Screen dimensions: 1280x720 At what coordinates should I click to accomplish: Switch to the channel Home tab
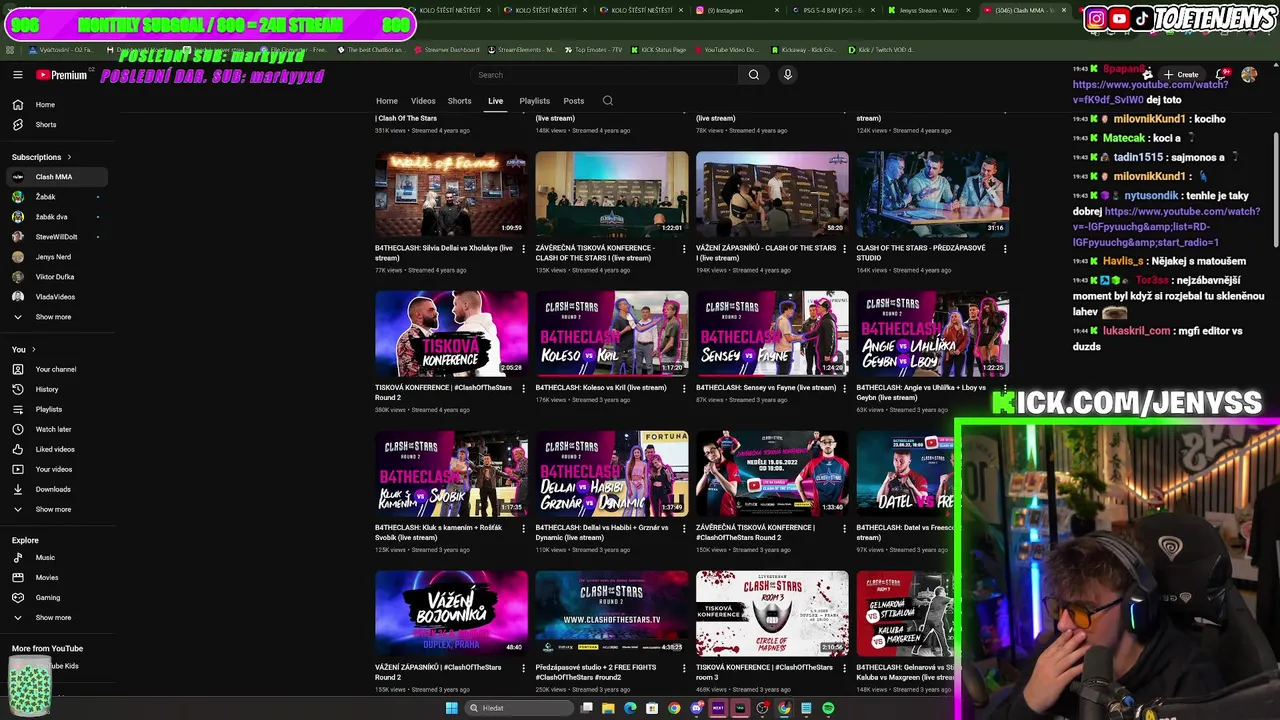(x=387, y=101)
